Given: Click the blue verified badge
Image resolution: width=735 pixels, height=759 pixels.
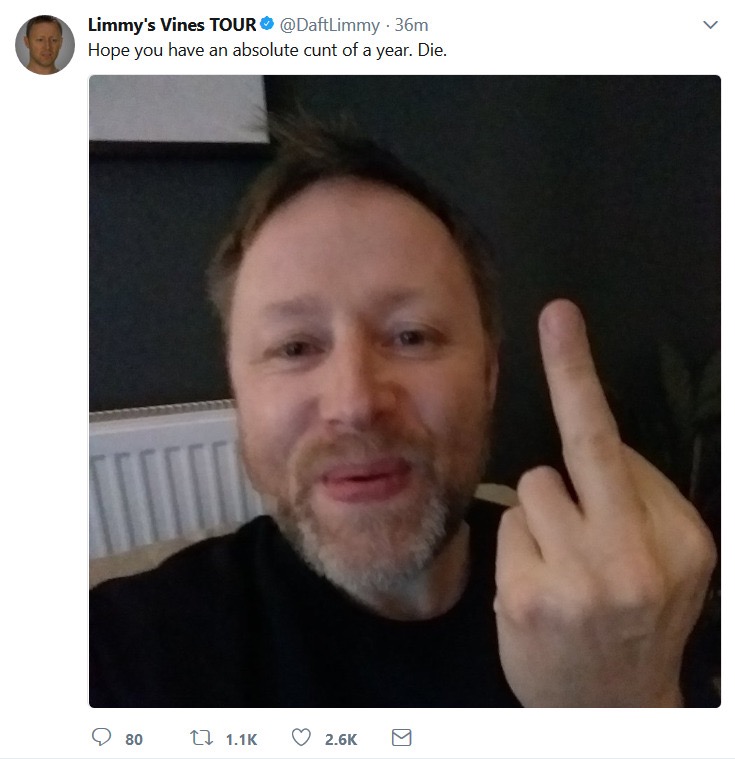Looking at the screenshot, I should (267, 23).
